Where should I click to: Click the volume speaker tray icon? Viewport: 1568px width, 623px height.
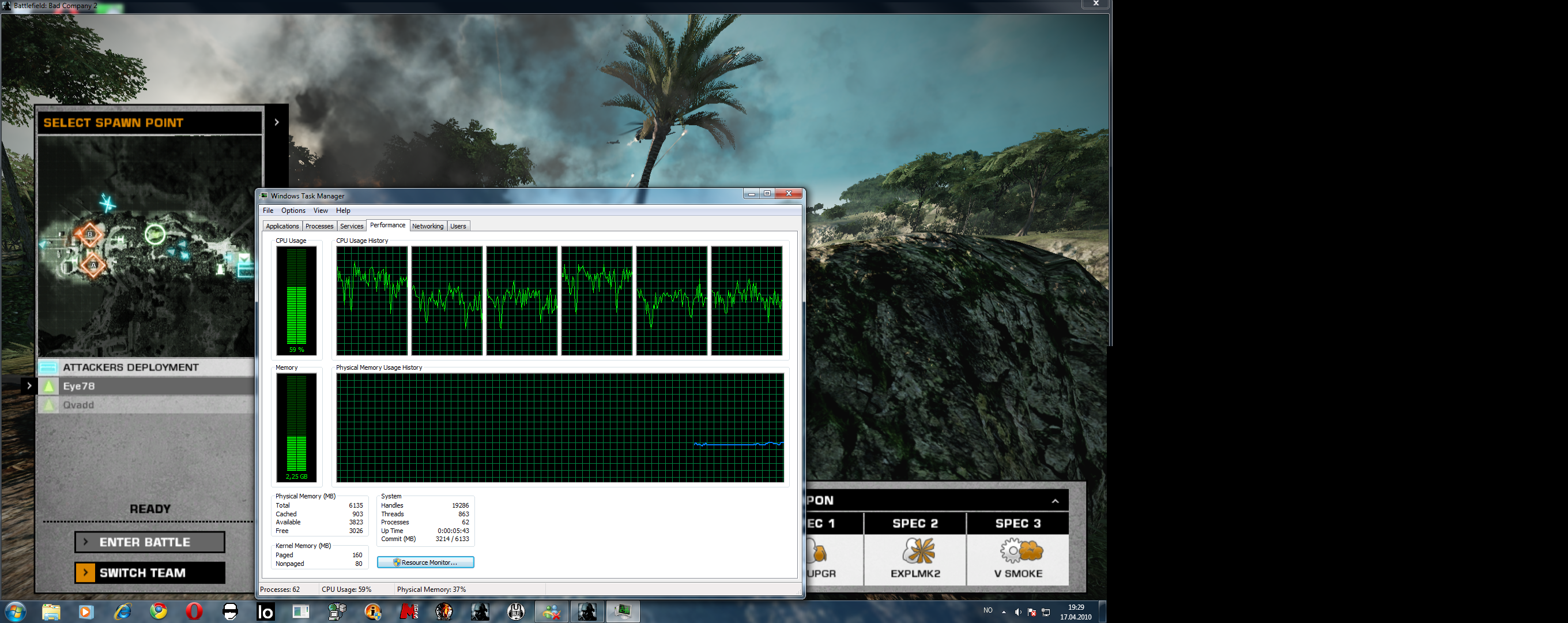pyautogui.click(x=1017, y=612)
